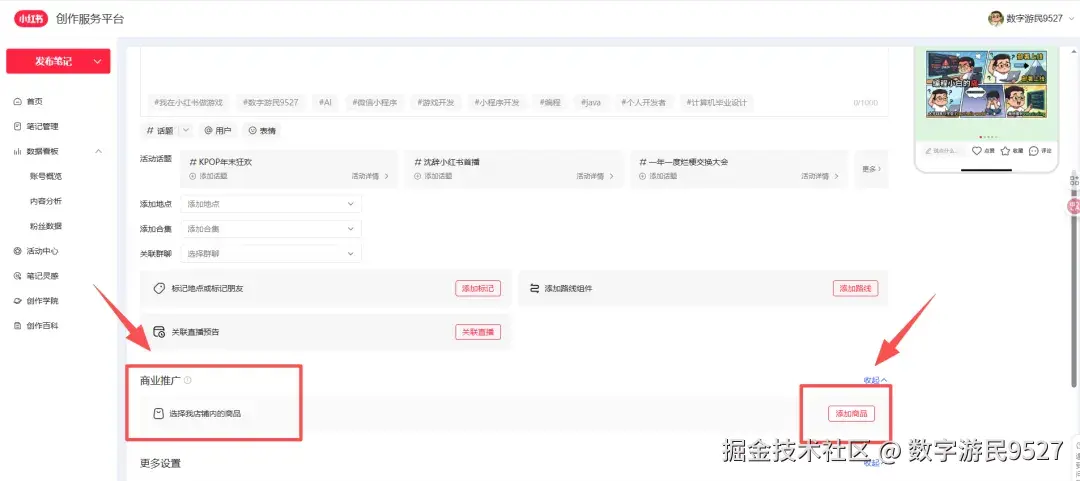
Task: Click the star 收藏 icon in preview
Action: 1005,150
